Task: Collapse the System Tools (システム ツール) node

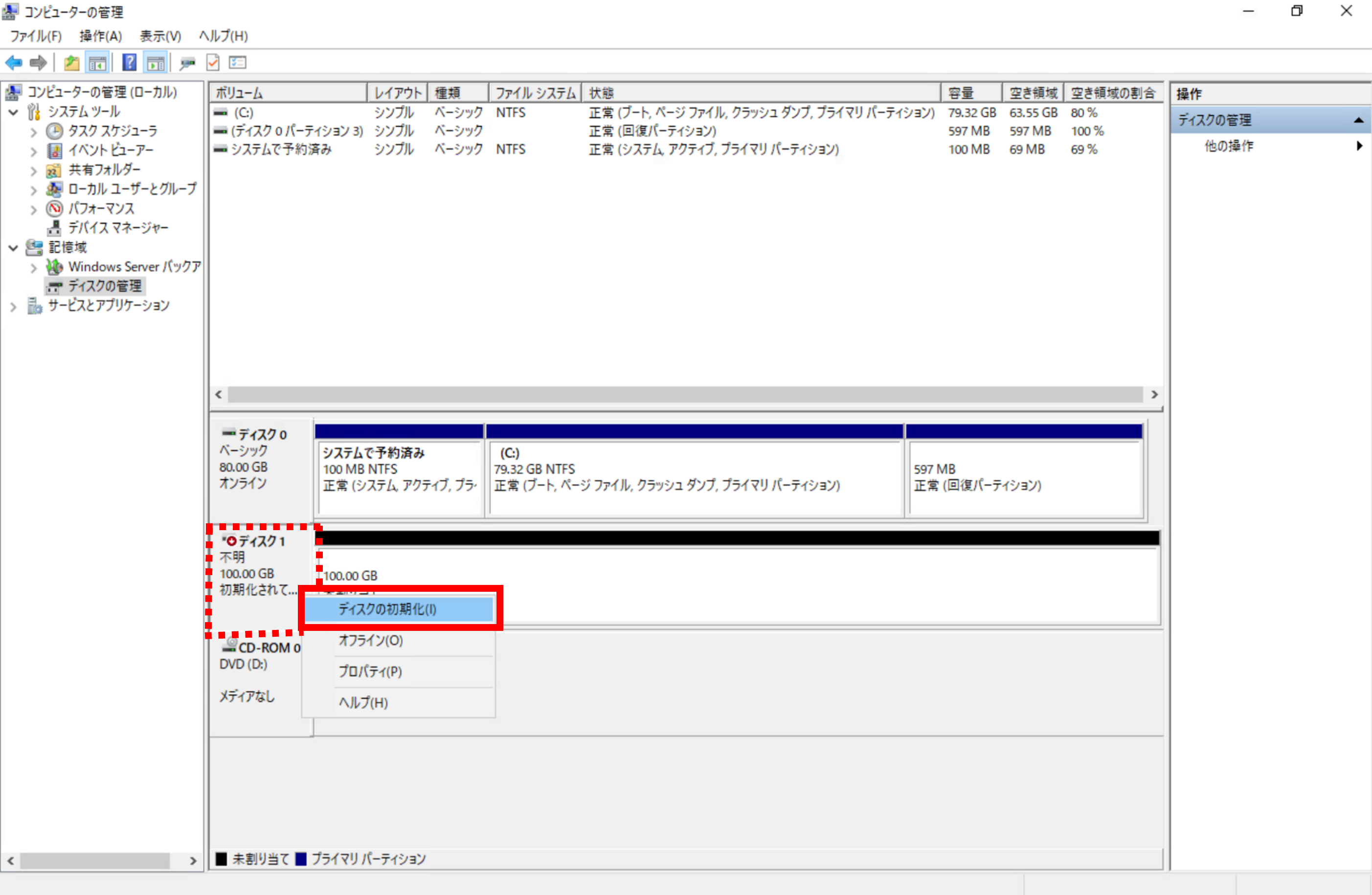Action: pos(13,112)
